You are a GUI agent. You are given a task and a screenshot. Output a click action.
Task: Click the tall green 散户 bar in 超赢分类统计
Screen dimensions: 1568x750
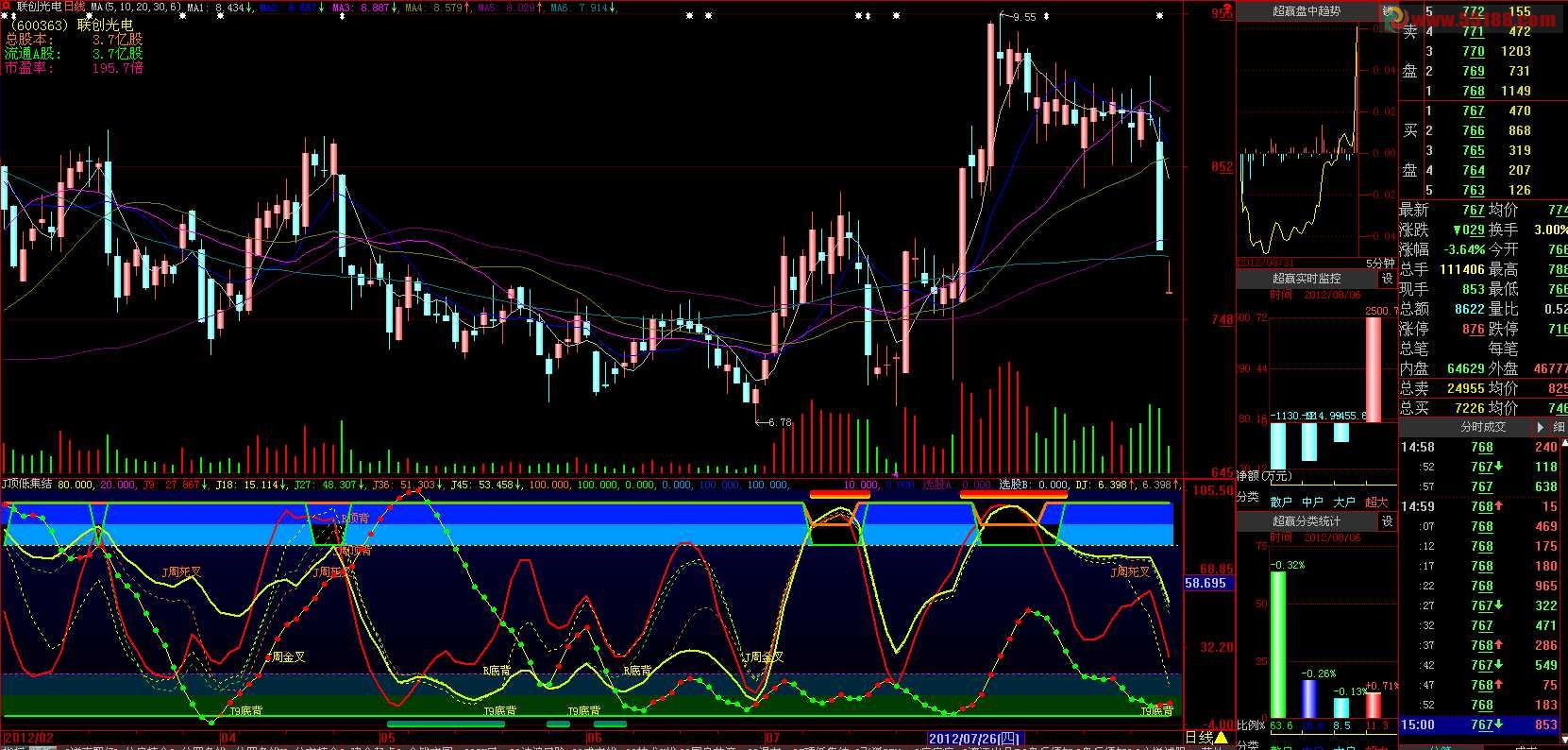click(x=1278, y=645)
